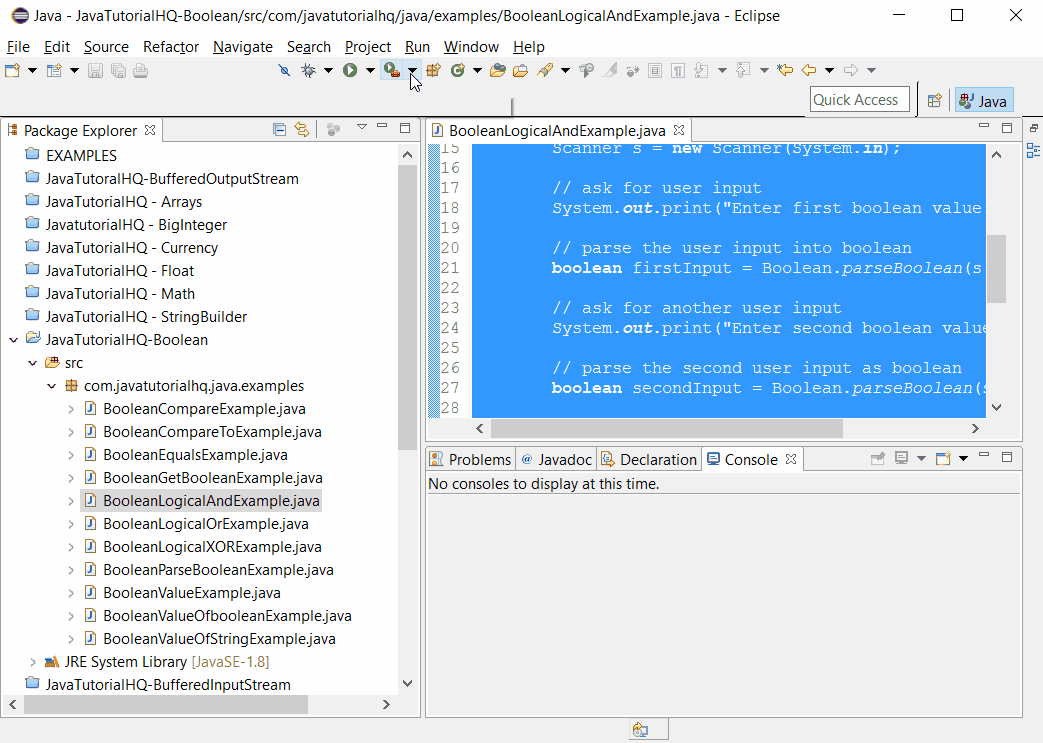Toggle Mark Occurrences highlighter icon

pos(610,70)
